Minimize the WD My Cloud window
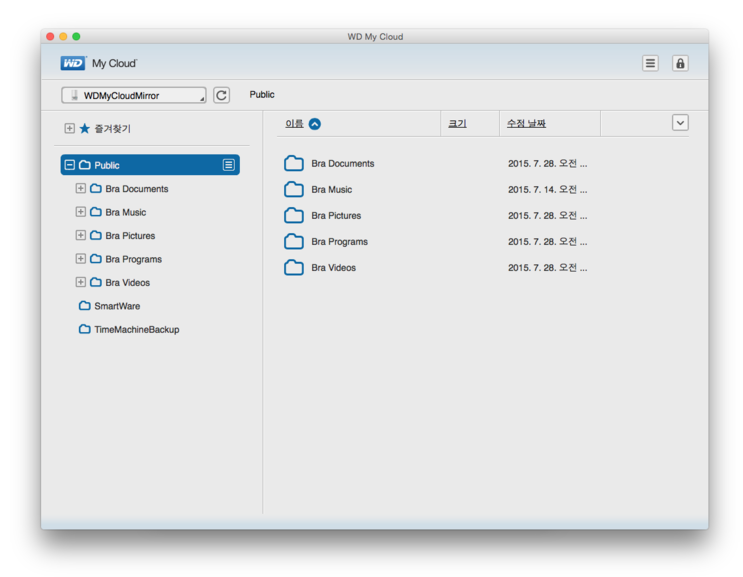This screenshot has width=743, height=577. point(63,36)
